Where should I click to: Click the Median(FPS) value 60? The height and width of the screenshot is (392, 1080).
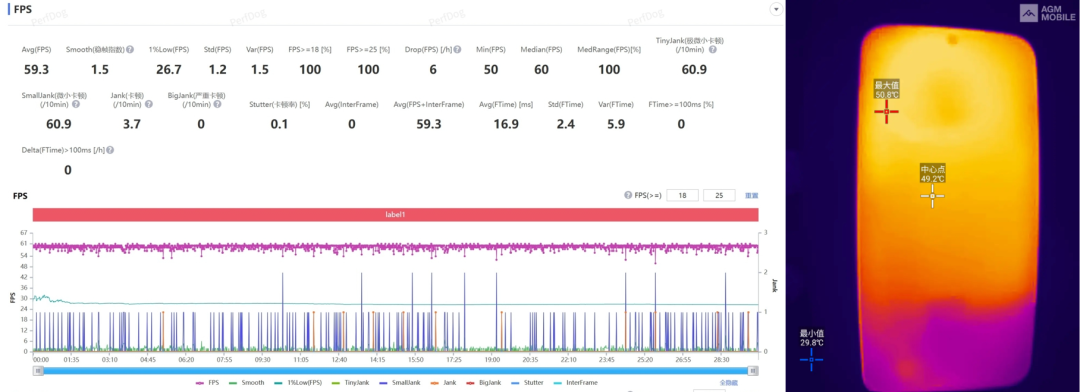pos(542,70)
